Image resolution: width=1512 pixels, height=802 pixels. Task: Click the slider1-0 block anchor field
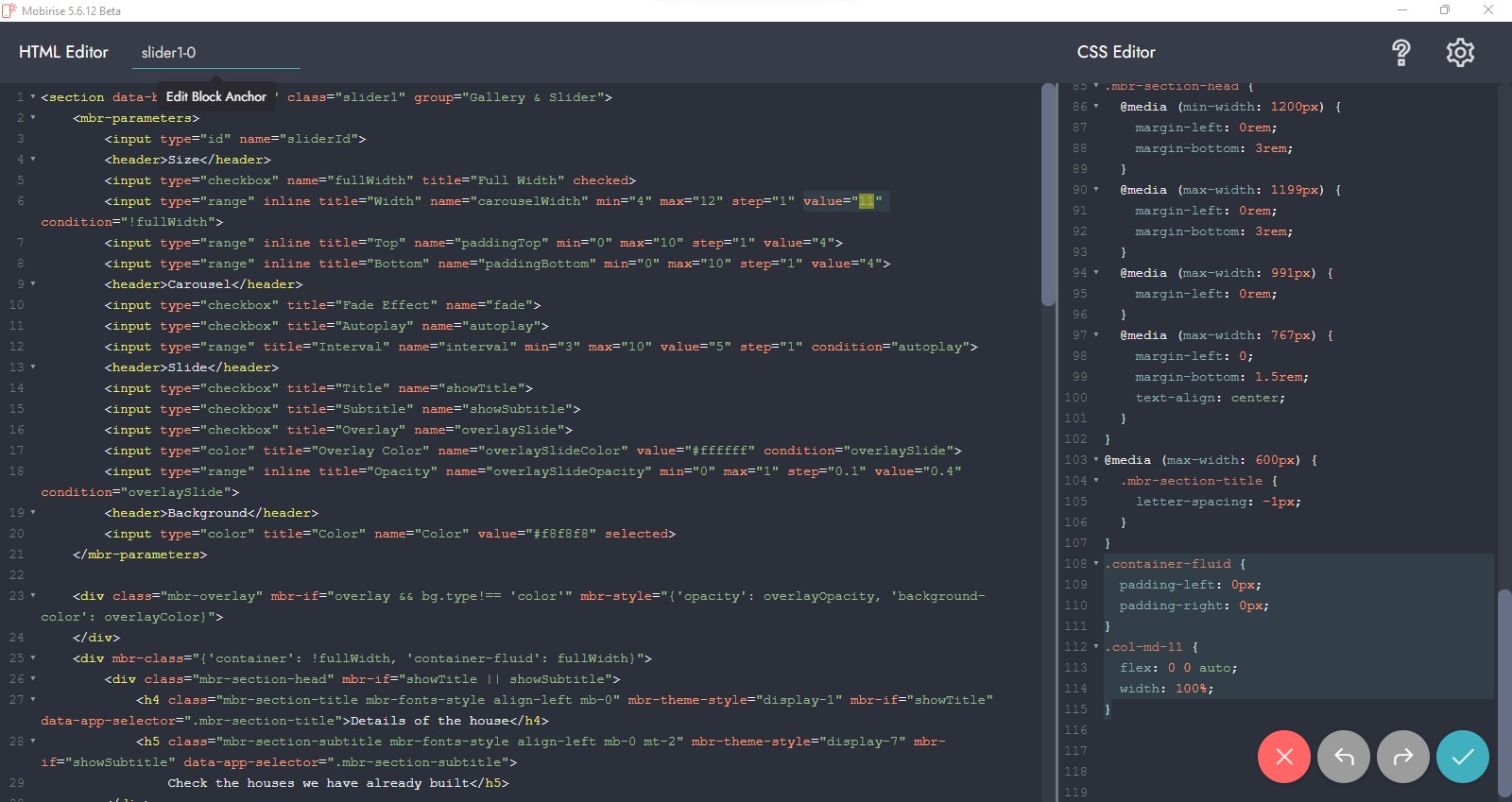pos(215,53)
